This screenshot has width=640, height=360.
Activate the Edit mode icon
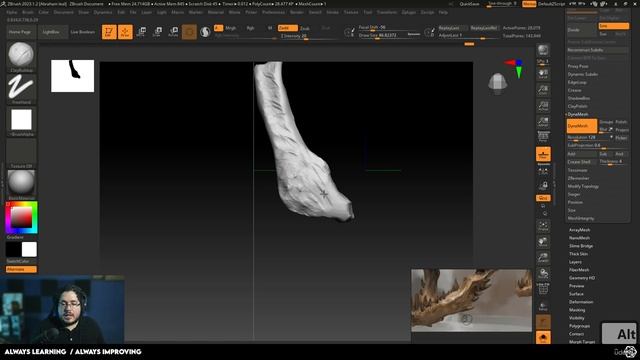(109, 32)
